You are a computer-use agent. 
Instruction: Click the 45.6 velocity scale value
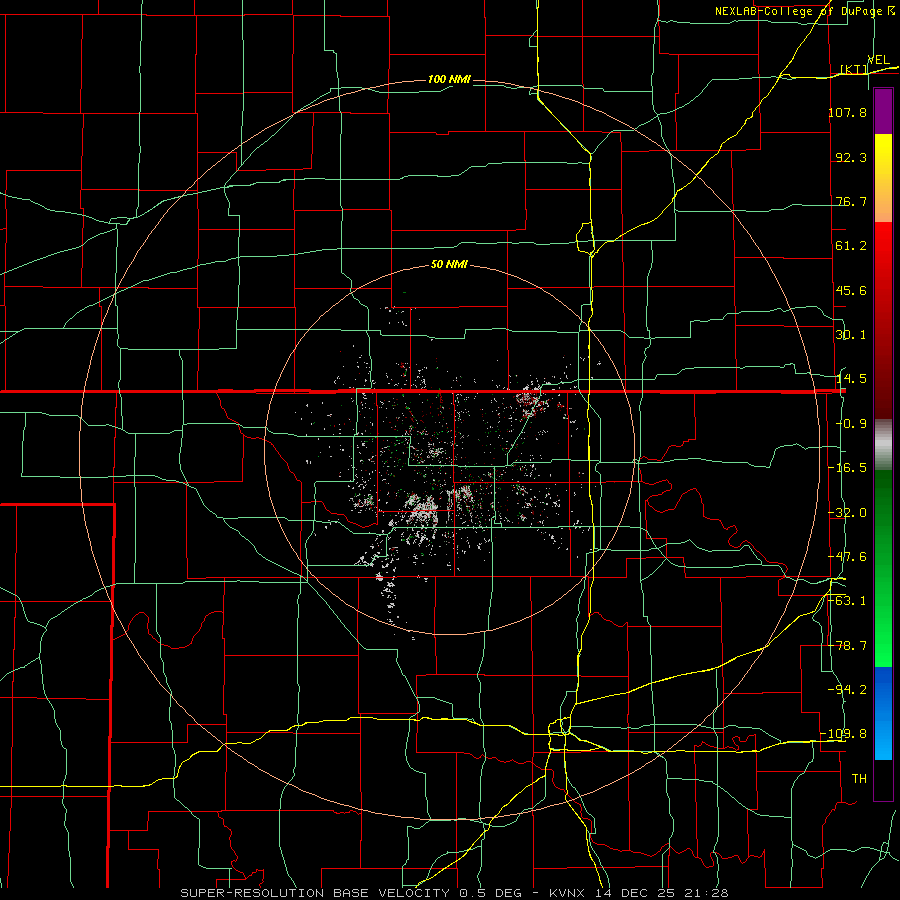point(851,290)
